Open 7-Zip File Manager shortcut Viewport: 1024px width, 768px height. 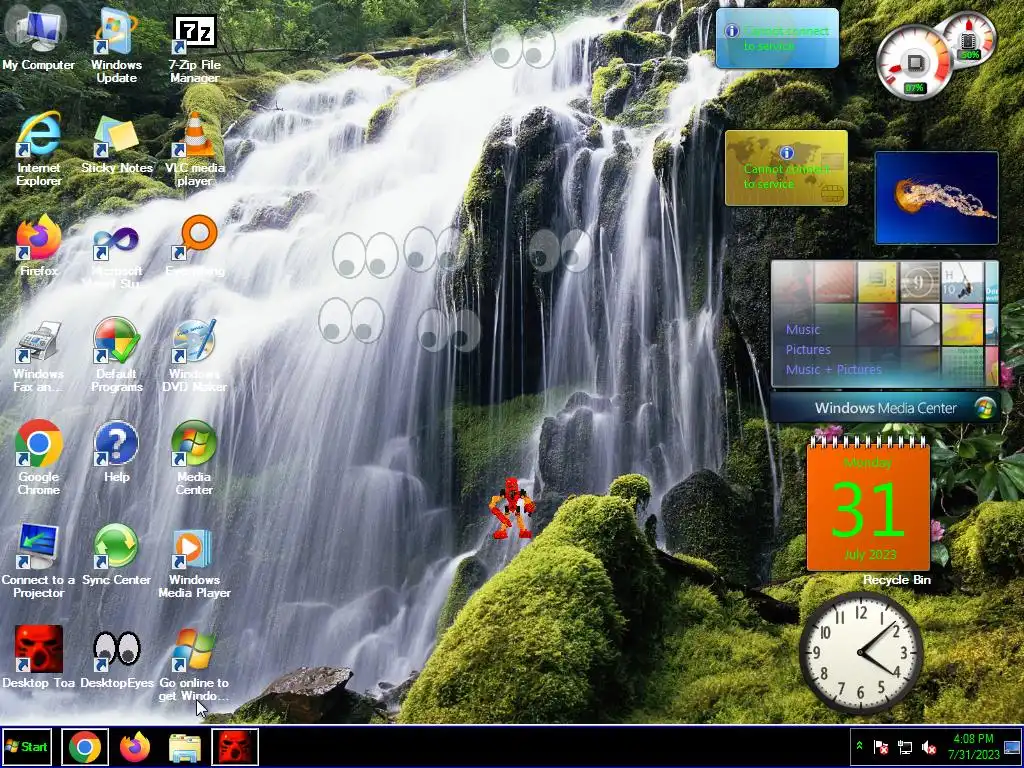coord(195,47)
